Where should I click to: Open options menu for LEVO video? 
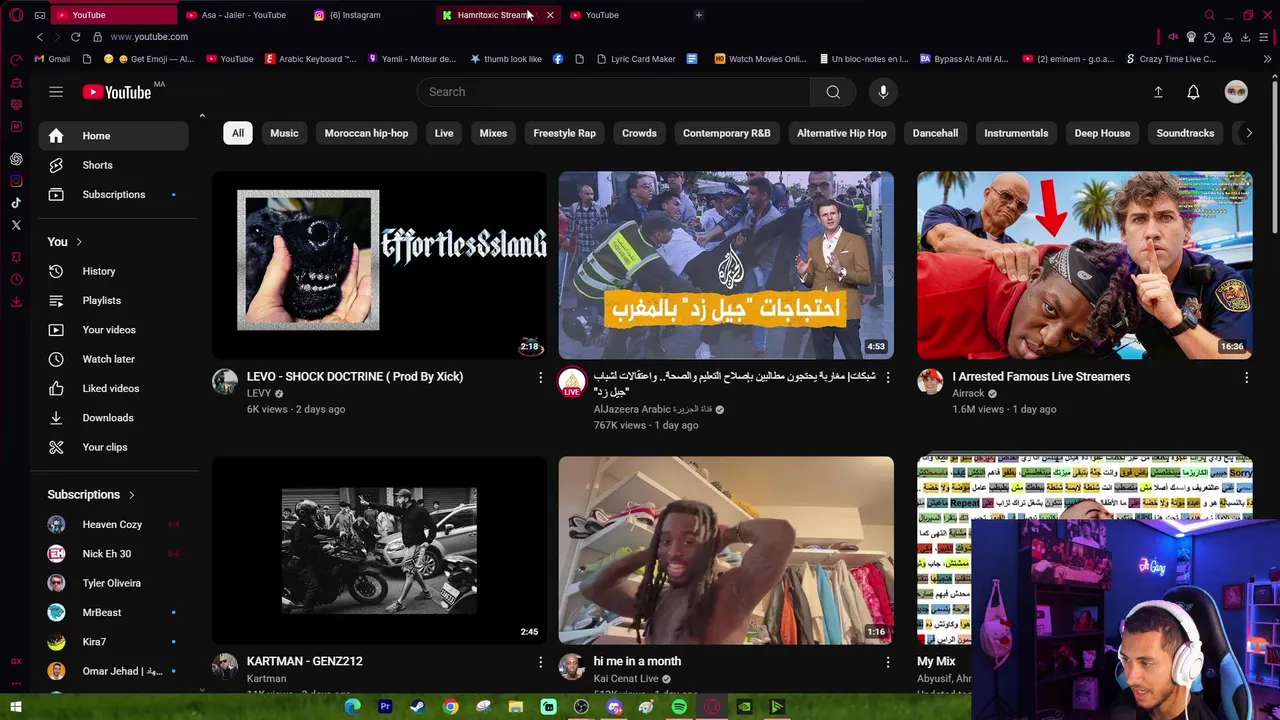point(540,377)
